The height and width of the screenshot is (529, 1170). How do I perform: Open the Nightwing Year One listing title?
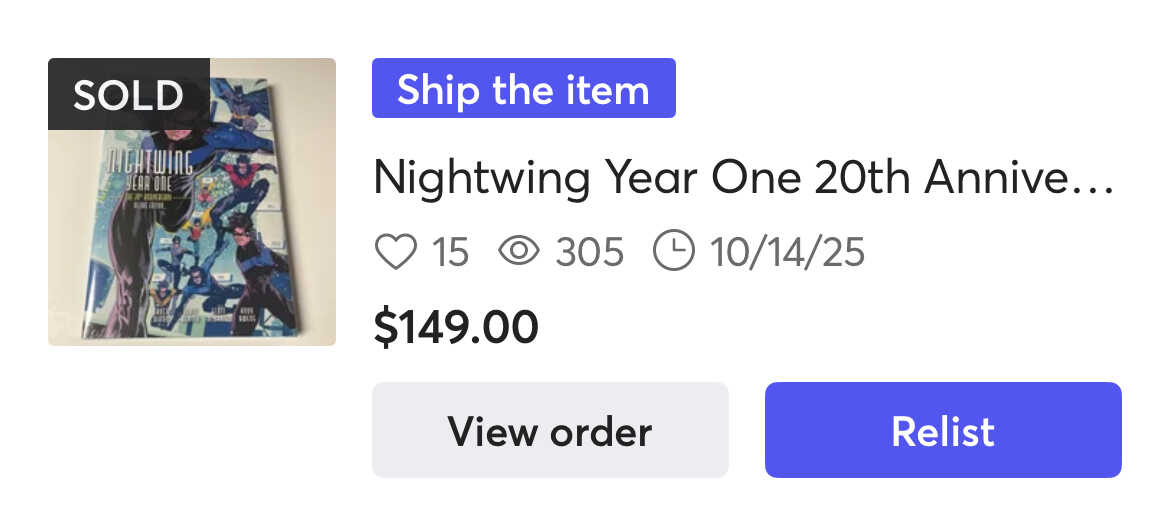(x=742, y=178)
